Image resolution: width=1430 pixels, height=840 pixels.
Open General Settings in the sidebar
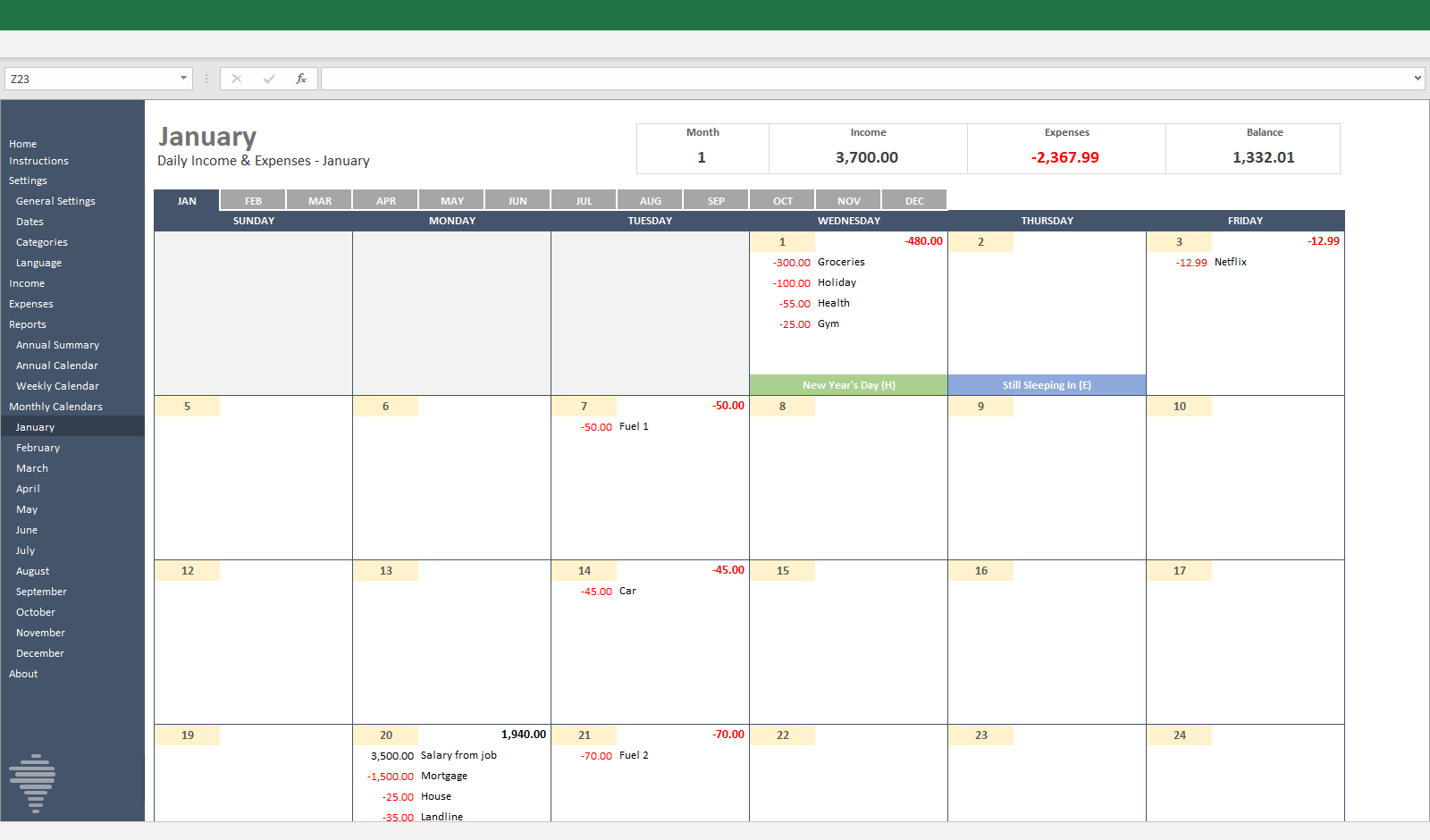point(55,201)
